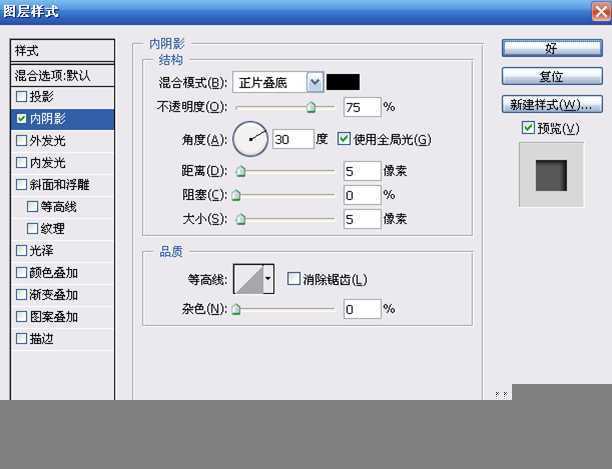Viewport: 612px width, 469px height.
Task: Enable the 斜面和浮雕 bevel checkbox
Action: tap(21, 185)
